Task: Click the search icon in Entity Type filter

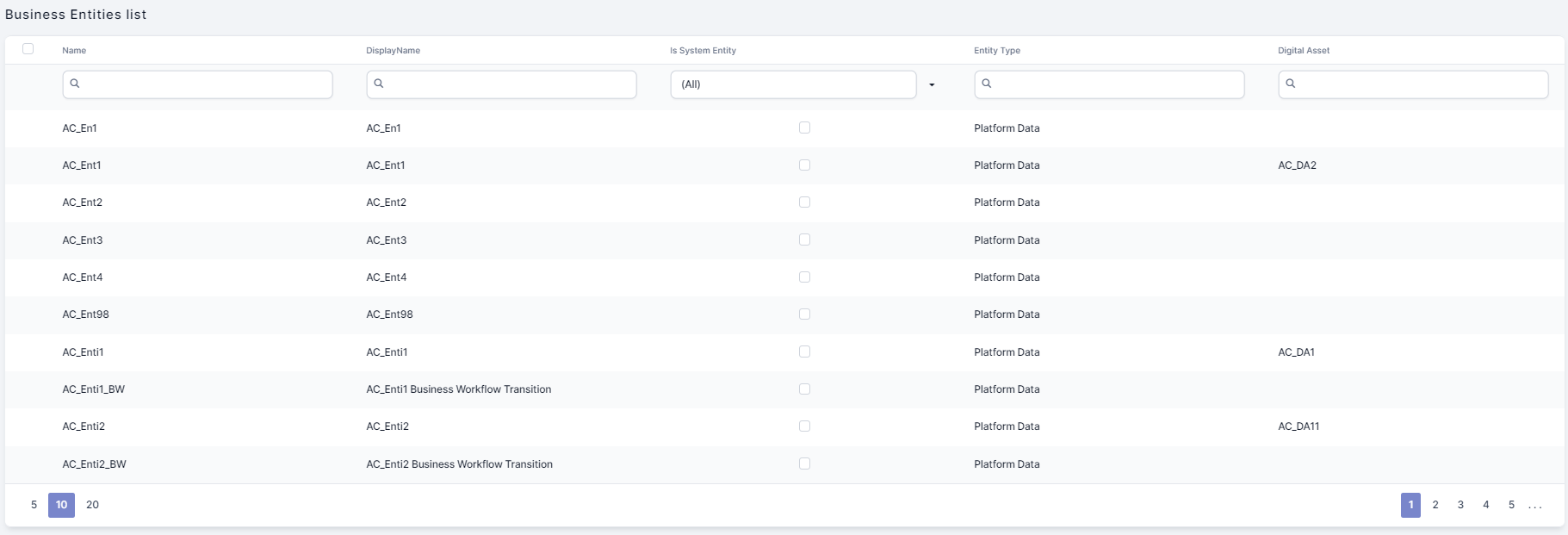Action: 987,84
